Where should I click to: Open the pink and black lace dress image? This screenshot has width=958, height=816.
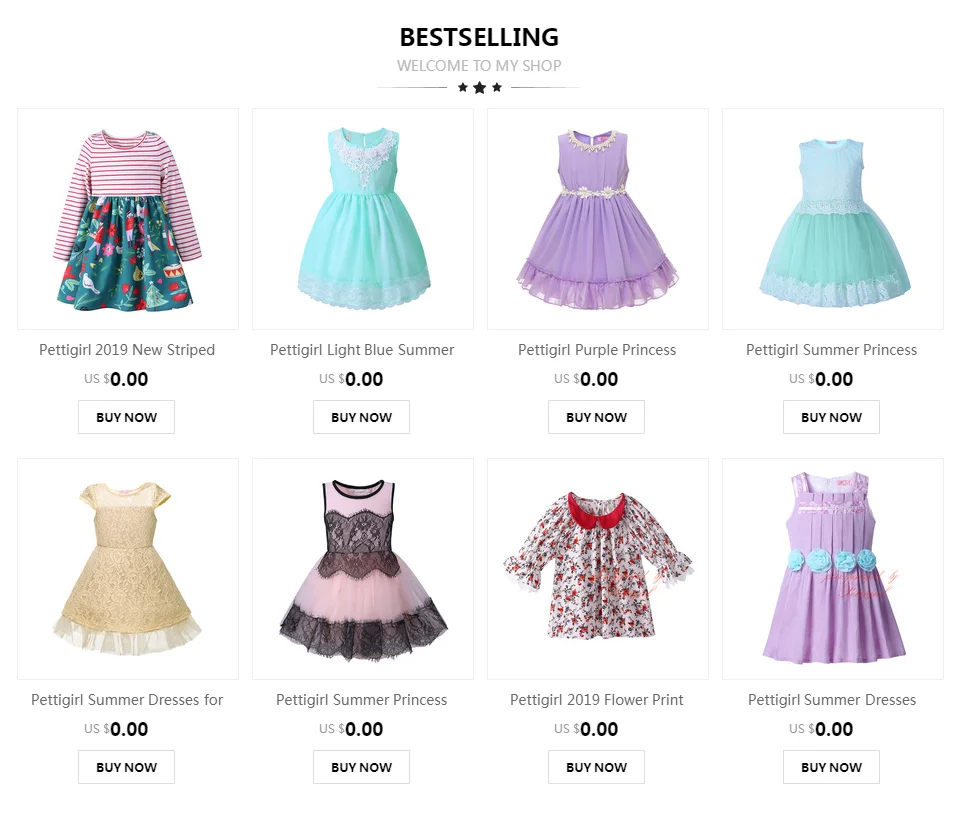pos(363,569)
